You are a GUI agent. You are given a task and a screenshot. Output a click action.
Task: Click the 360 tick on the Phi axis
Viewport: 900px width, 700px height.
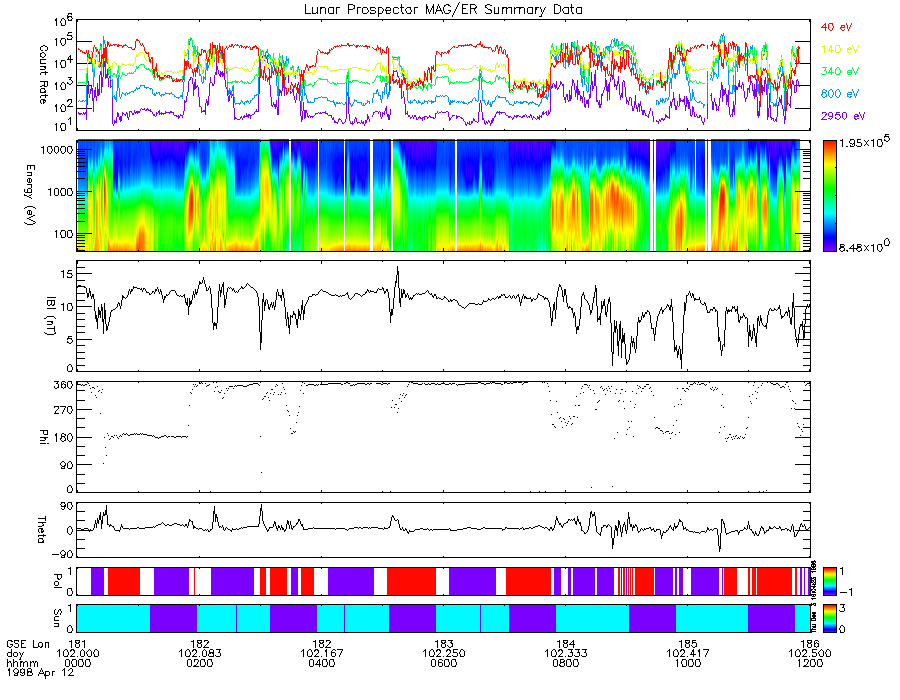(x=64, y=384)
